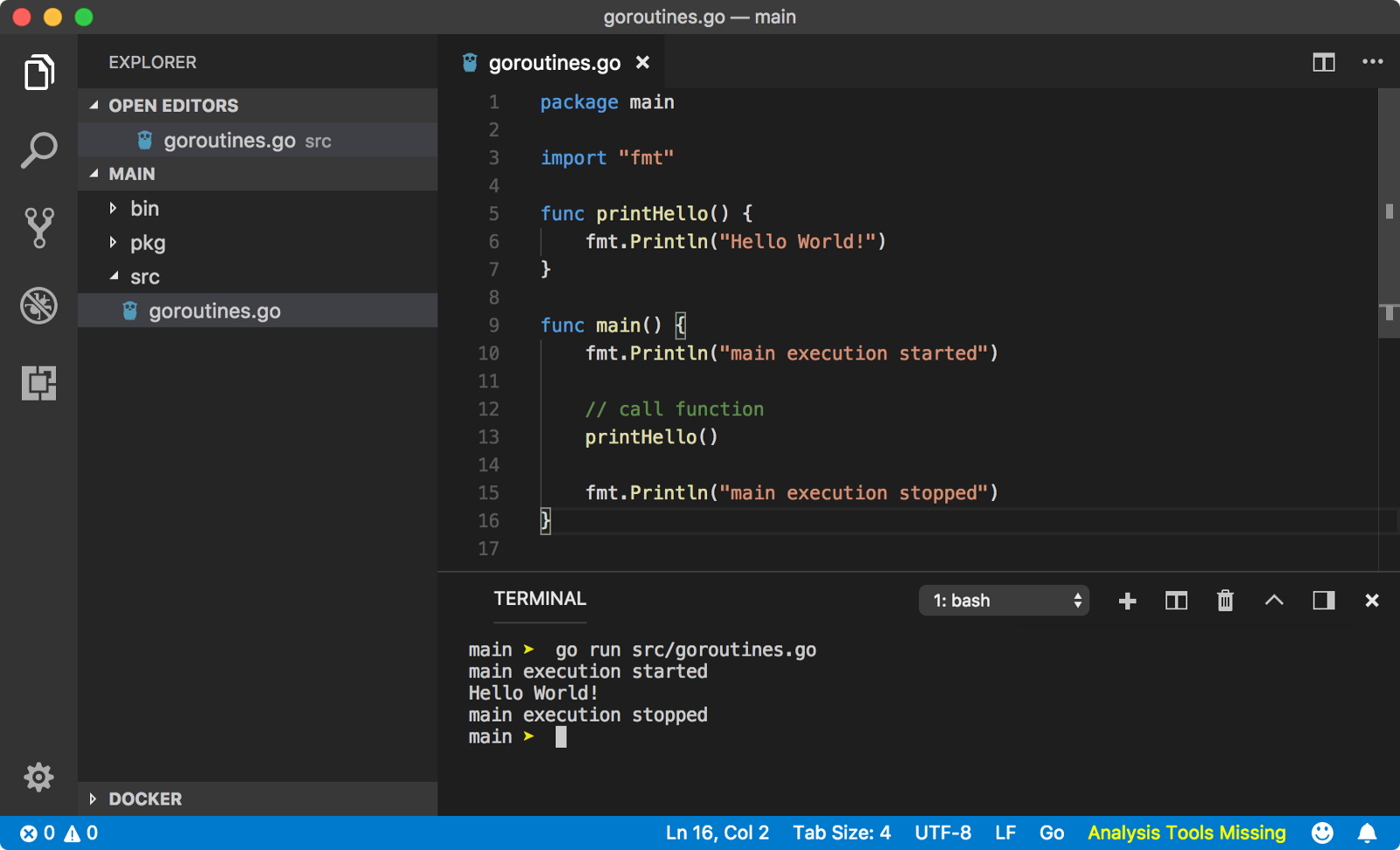Expand the bin folder
Screen dimensions: 1400x850
tap(257, 208)
